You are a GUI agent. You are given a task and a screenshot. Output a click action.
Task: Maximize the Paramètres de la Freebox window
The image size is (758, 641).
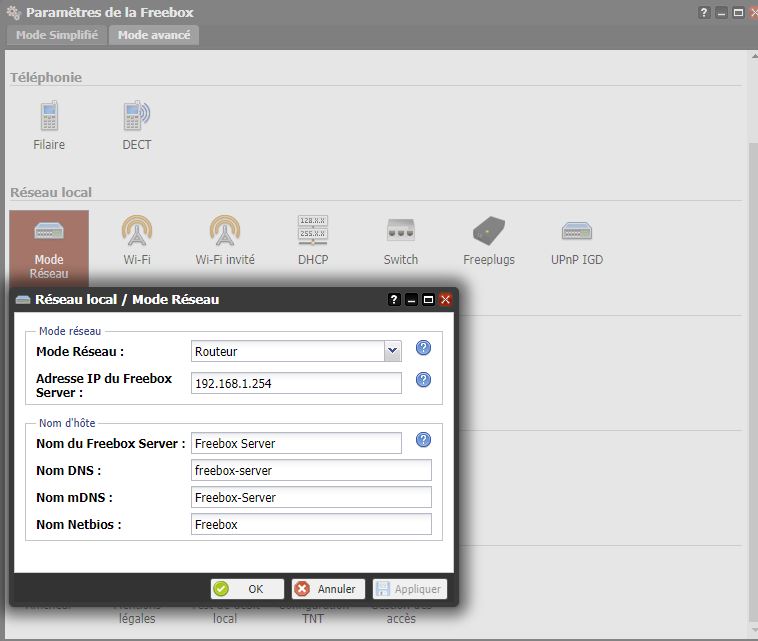point(738,13)
